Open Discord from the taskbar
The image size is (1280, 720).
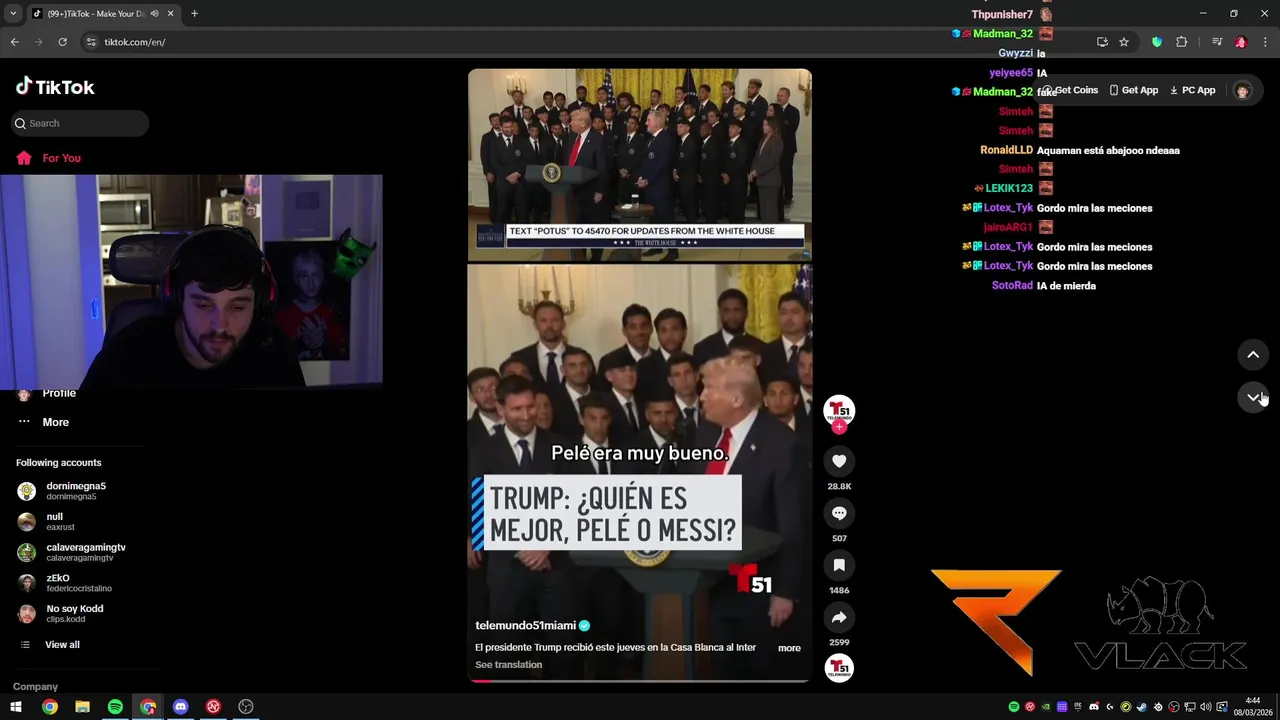[x=180, y=707]
